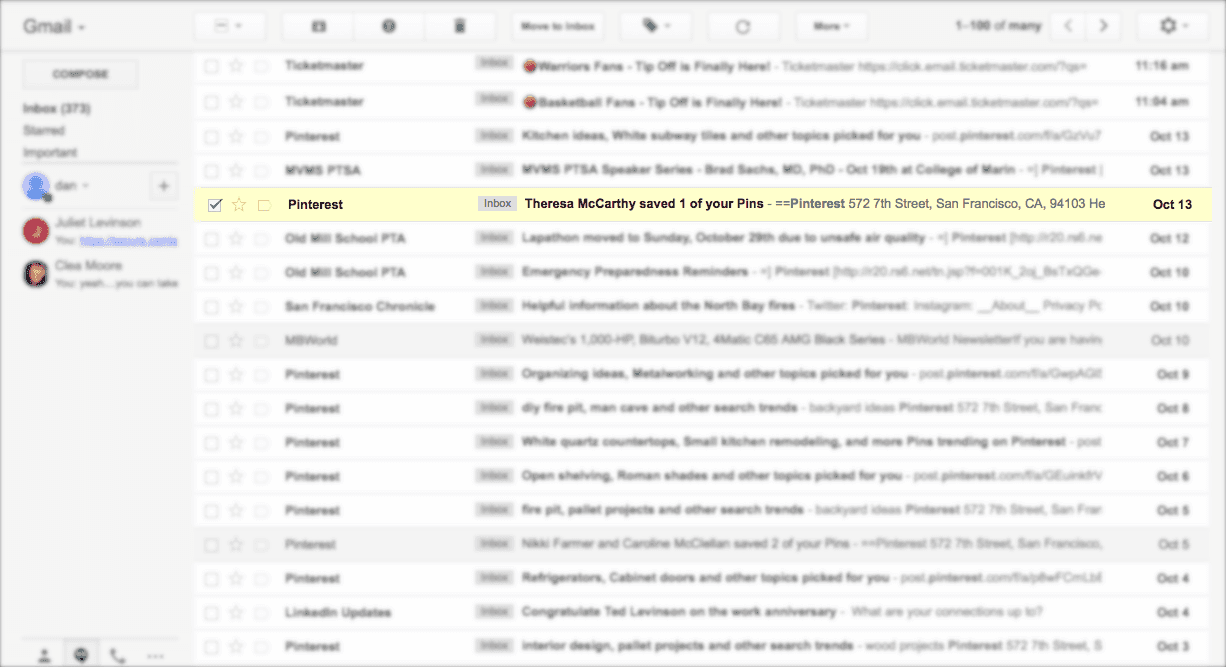Screen dimensions: 1226x667
Task: Open the Clea Moore conversation
Action: click(x=100, y=274)
